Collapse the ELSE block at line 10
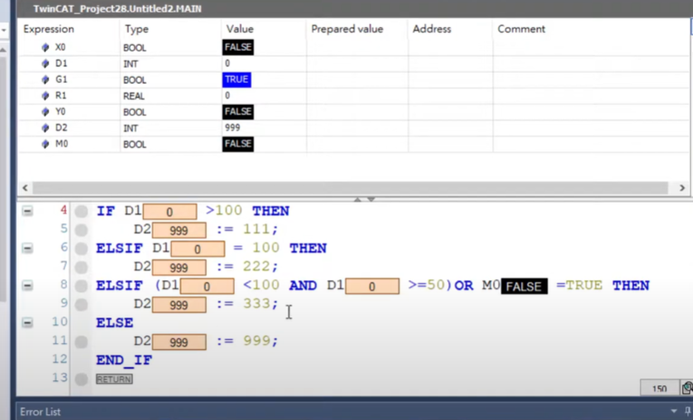Screen dimensions: 693x420 [x=27, y=323]
